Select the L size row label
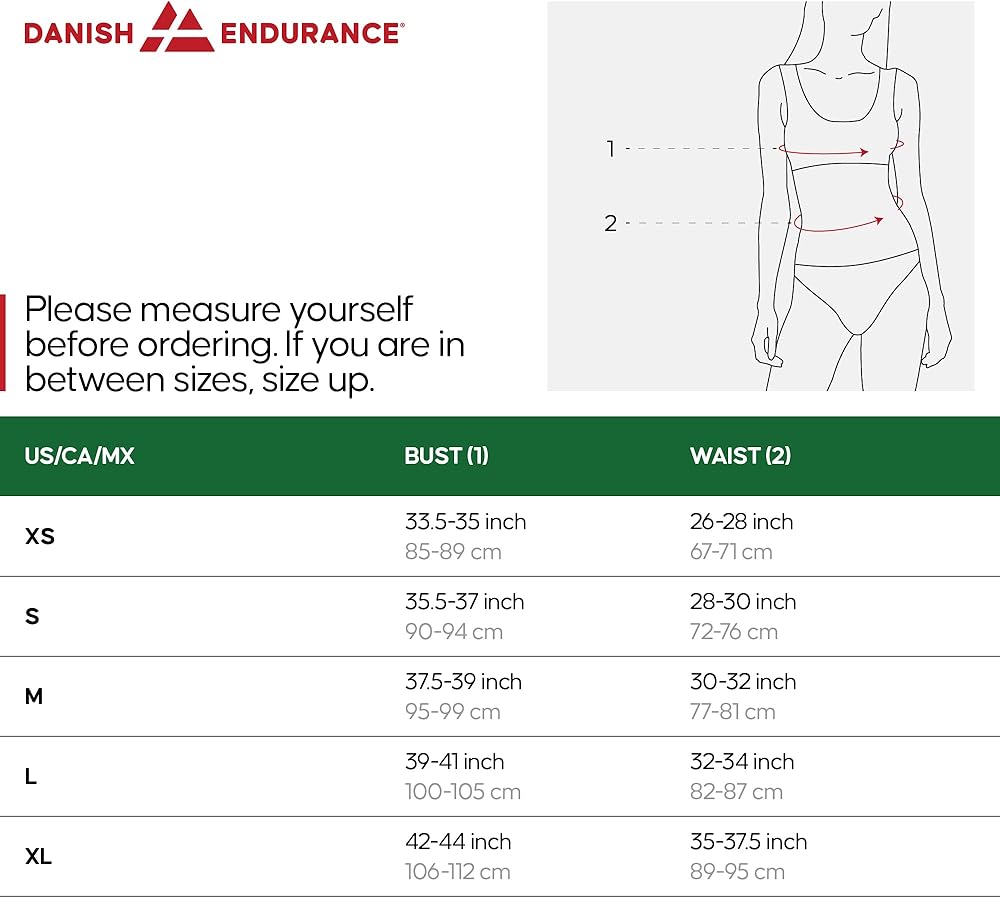Screen dimensions: 1000x898 pyautogui.click(x=31, y=776)
